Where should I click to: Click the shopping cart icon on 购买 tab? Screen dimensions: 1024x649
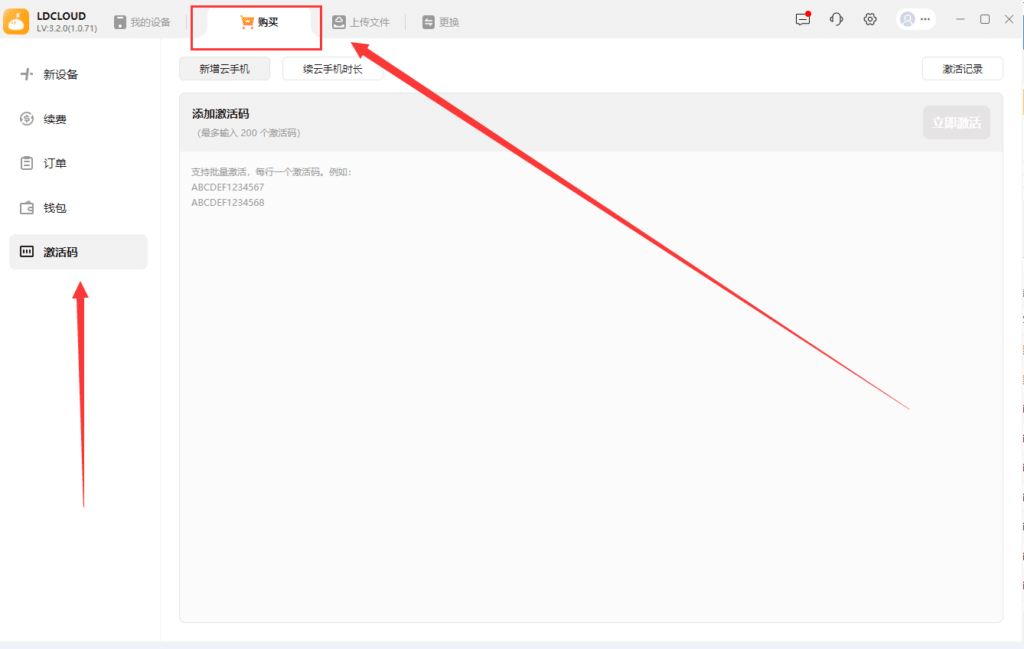(247, 22)
